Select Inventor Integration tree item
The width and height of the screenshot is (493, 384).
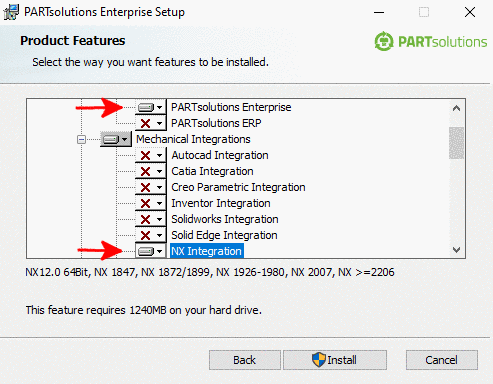pos(221,203)
